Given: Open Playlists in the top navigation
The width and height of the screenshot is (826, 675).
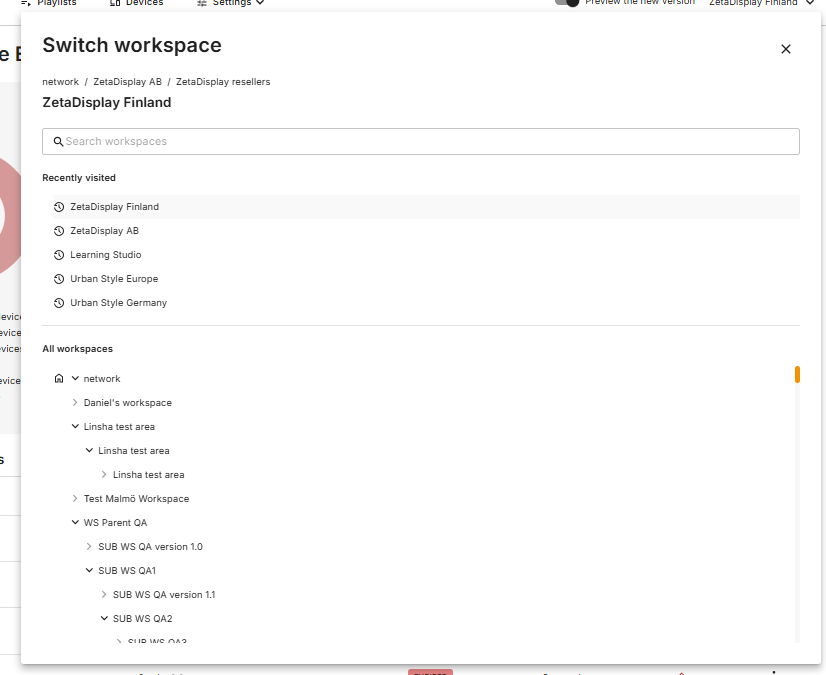Looking at the screenshot, I should pyautogui.click(x=48, y=3).
